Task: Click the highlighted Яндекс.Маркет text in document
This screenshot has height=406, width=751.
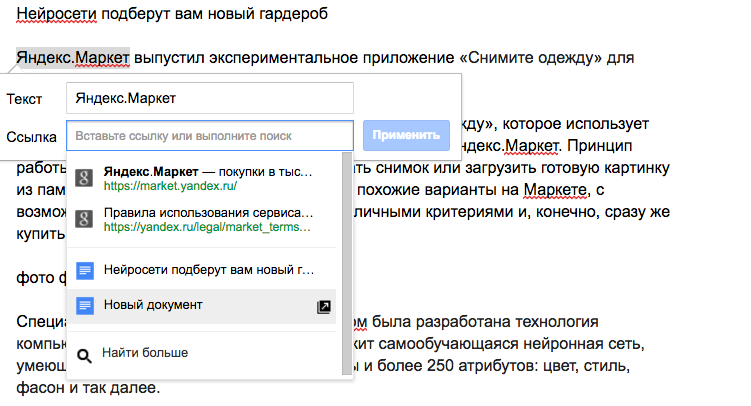Action: click(73, 58)
